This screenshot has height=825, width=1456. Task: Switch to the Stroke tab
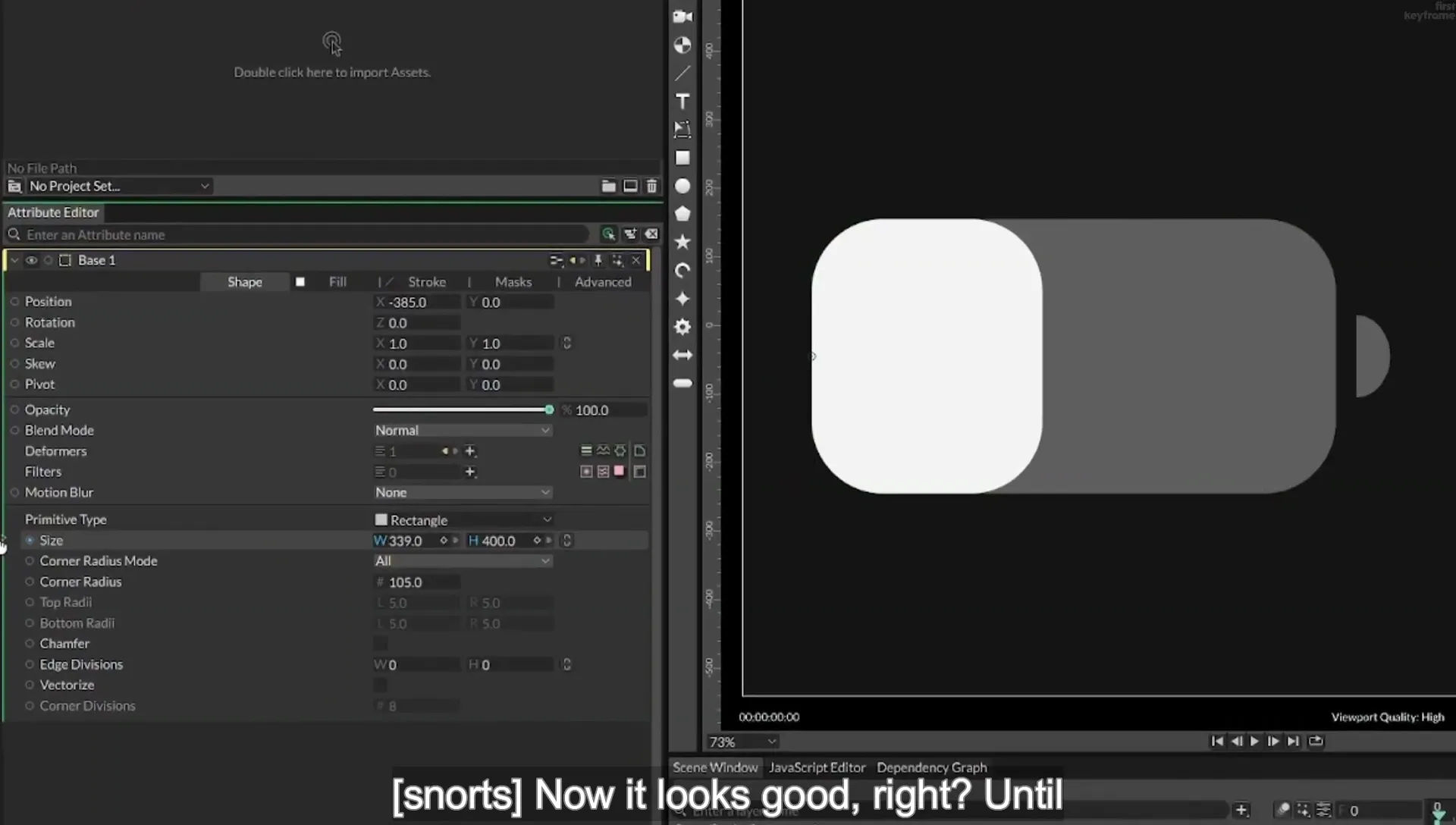click(x=427, y=282)
